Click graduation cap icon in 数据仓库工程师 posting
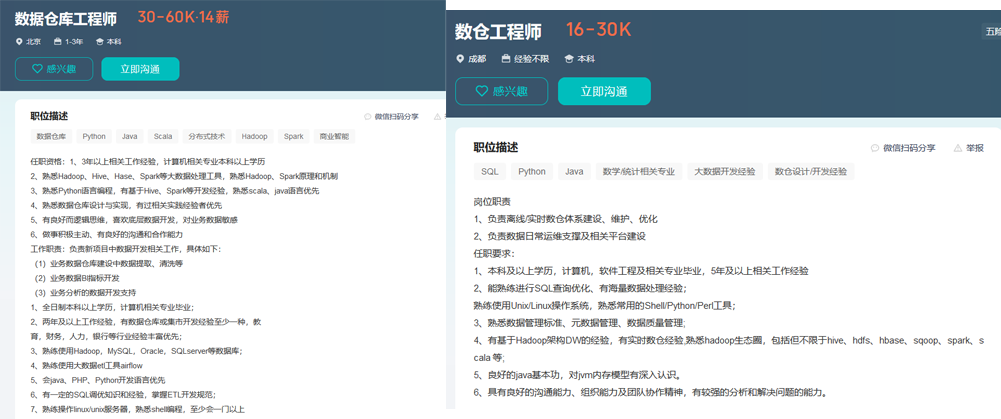The height and width of the screenshot is (419, 1001). (x=99, y=42)
